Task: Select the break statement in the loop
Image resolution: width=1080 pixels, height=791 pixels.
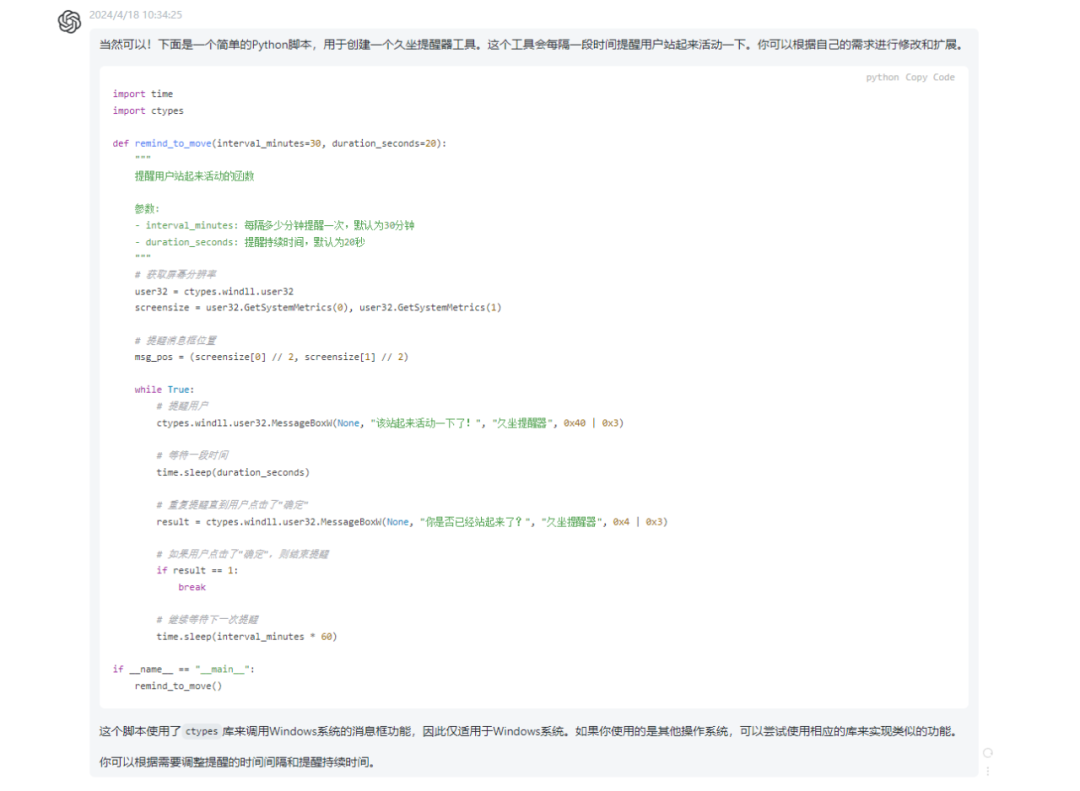Action: (x=191, y=587)
